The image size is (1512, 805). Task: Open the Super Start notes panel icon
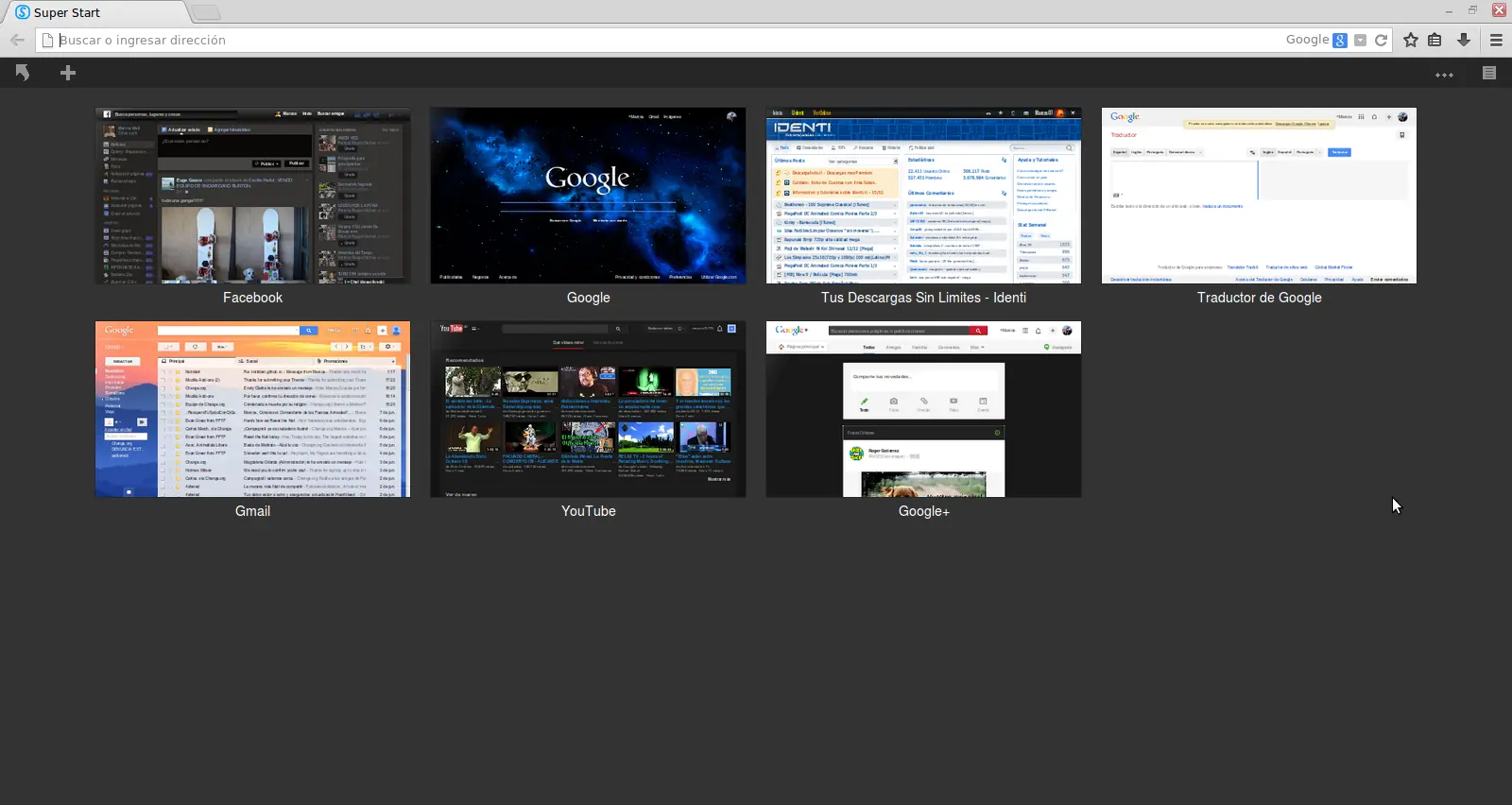click(1489, 73)
